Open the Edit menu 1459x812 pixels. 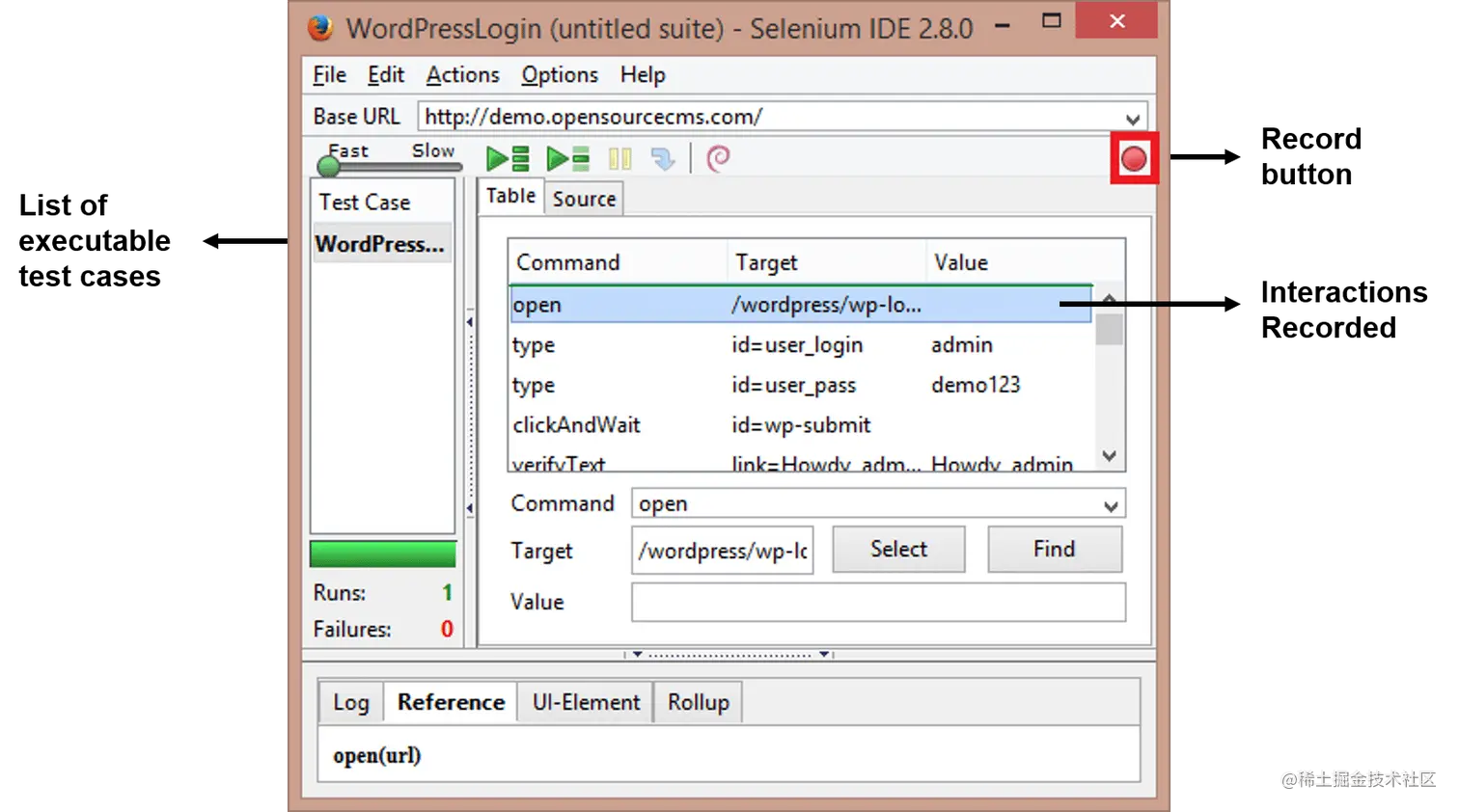coord(385,74)
